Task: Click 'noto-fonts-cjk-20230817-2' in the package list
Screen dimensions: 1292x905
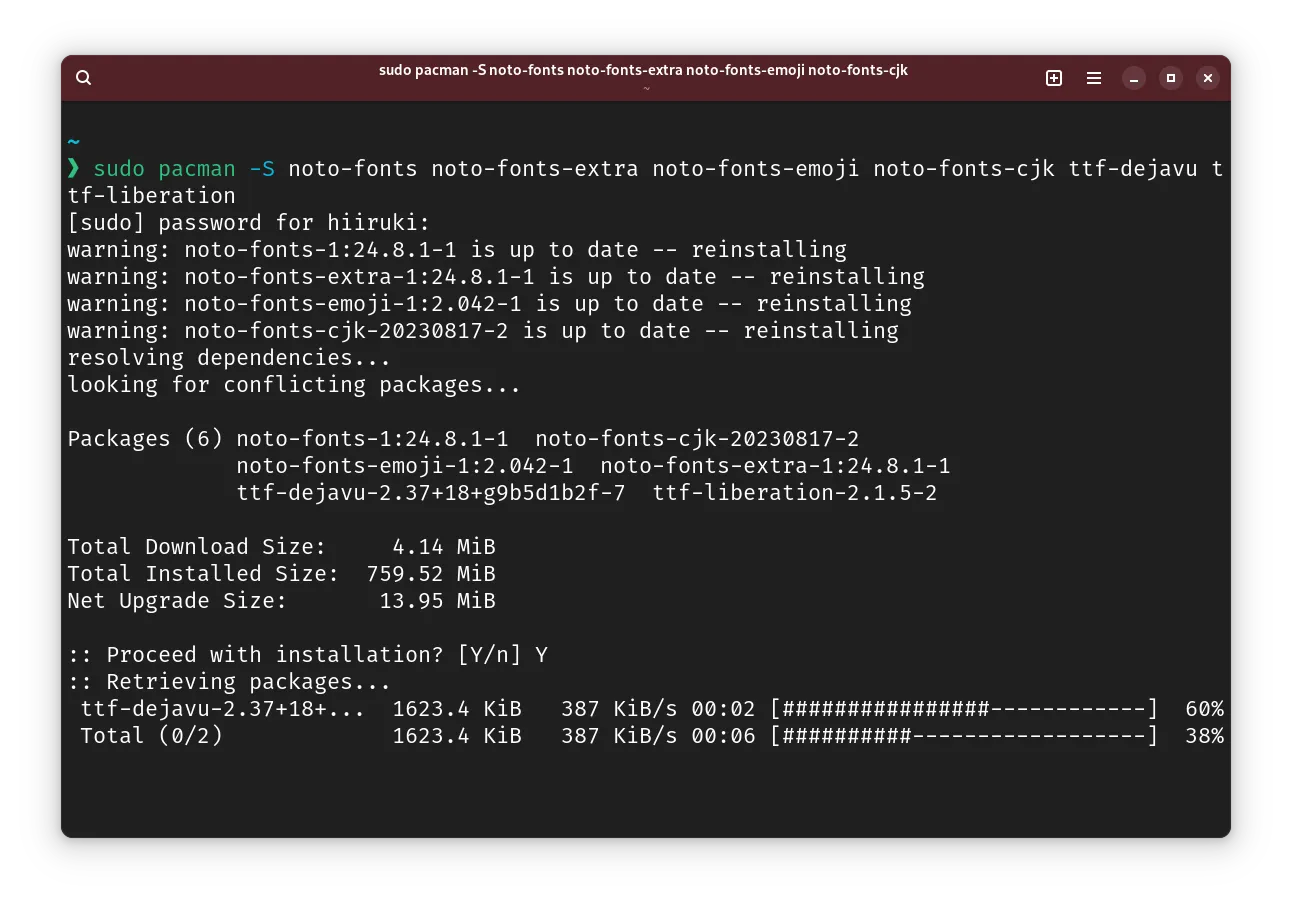Action: tap(697, 438)
